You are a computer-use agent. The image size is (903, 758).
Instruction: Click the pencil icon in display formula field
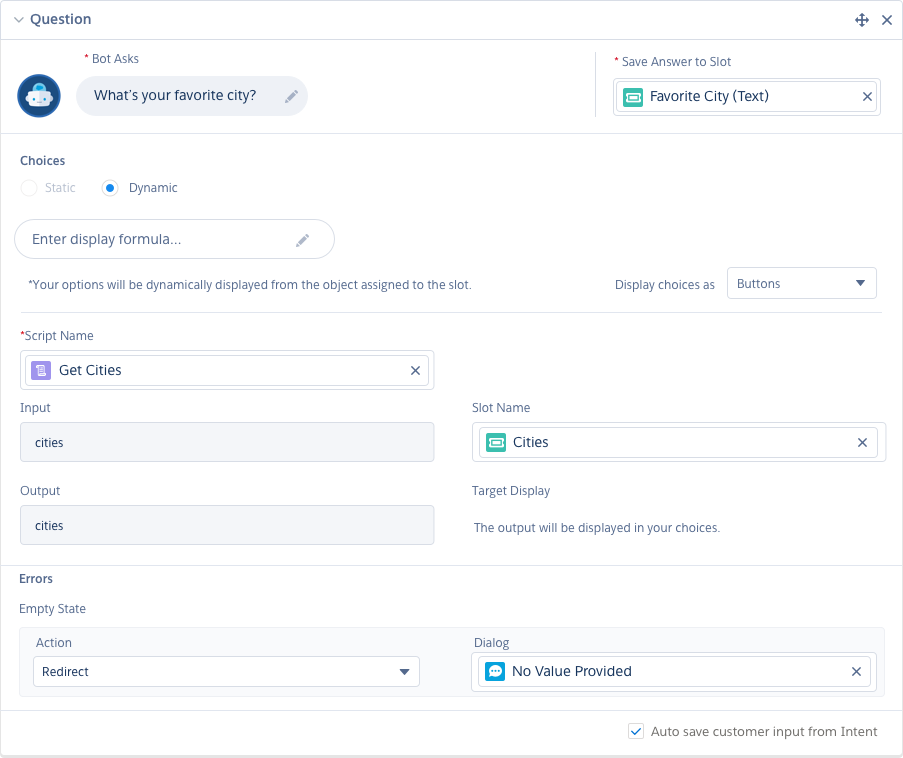(303, 239)
